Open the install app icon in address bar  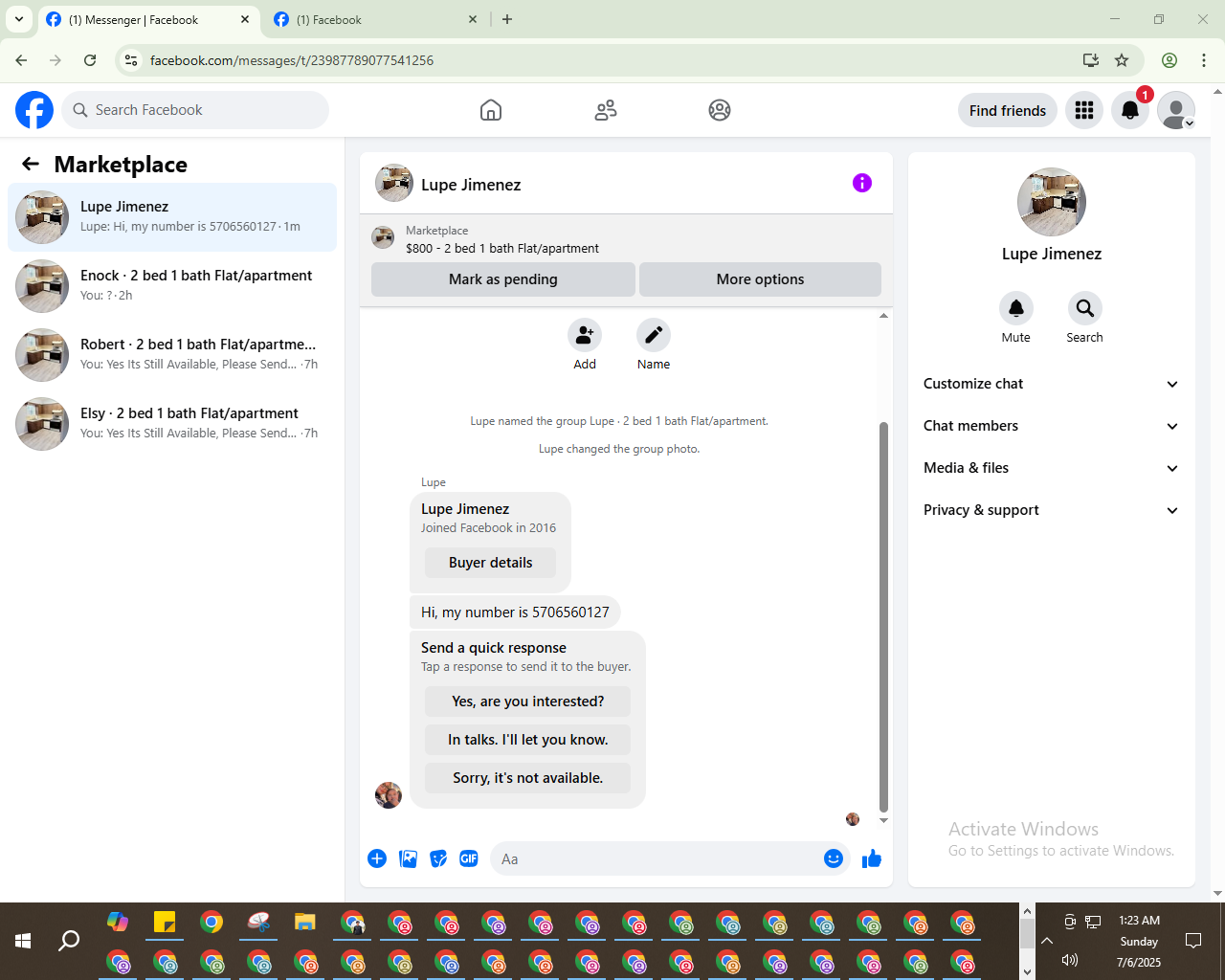point(1091,60)
